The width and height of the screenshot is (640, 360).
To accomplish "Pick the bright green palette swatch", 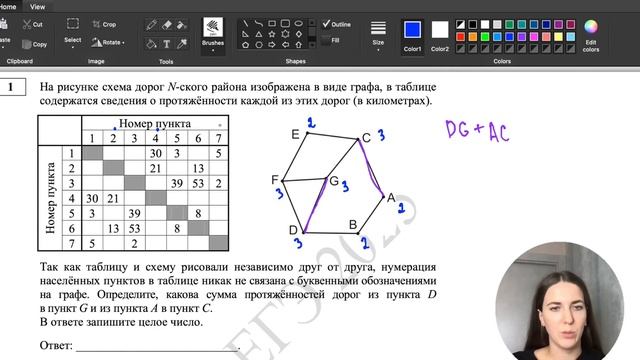I will [485, 37].
